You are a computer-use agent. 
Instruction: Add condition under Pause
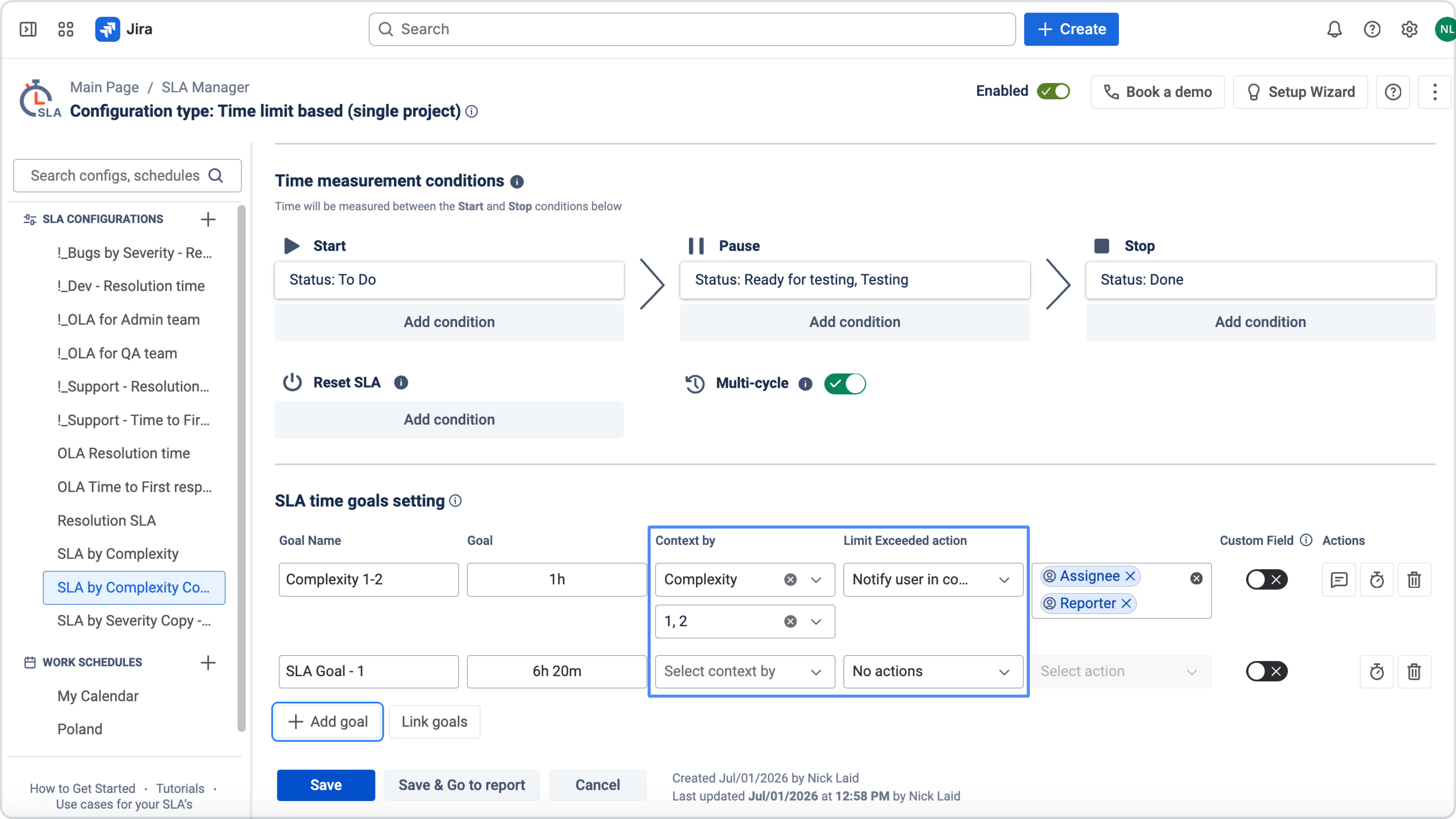click(855, 322)
